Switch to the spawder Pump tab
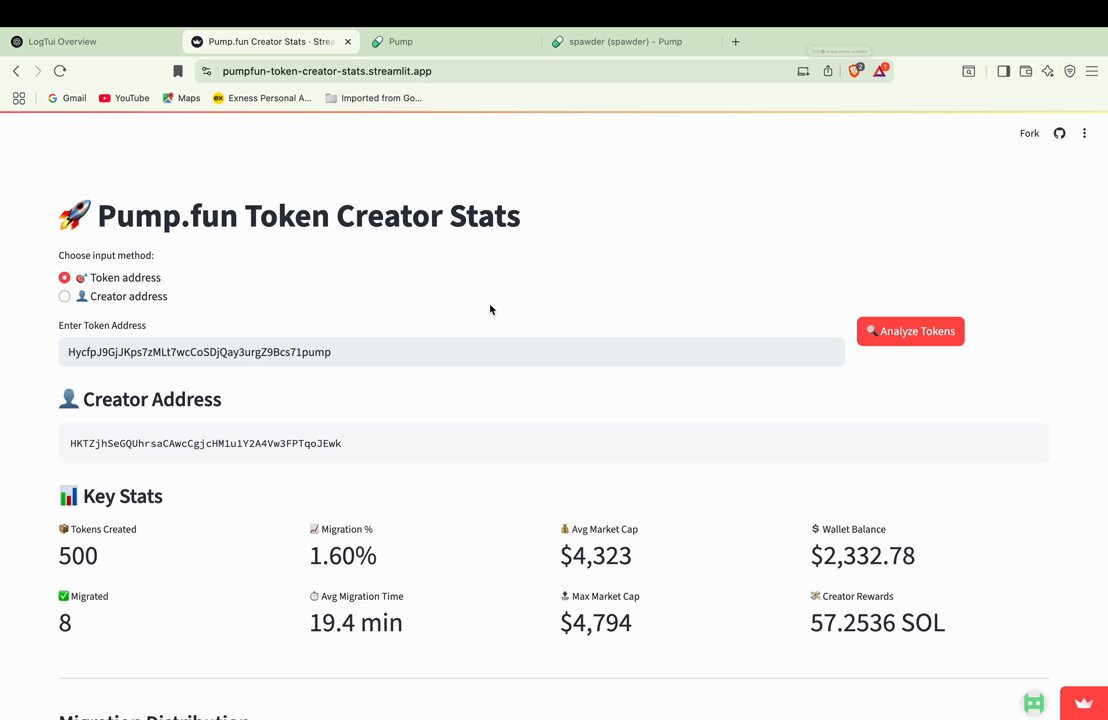This screenshot has width=1108, height=720. tap(625, 42)
